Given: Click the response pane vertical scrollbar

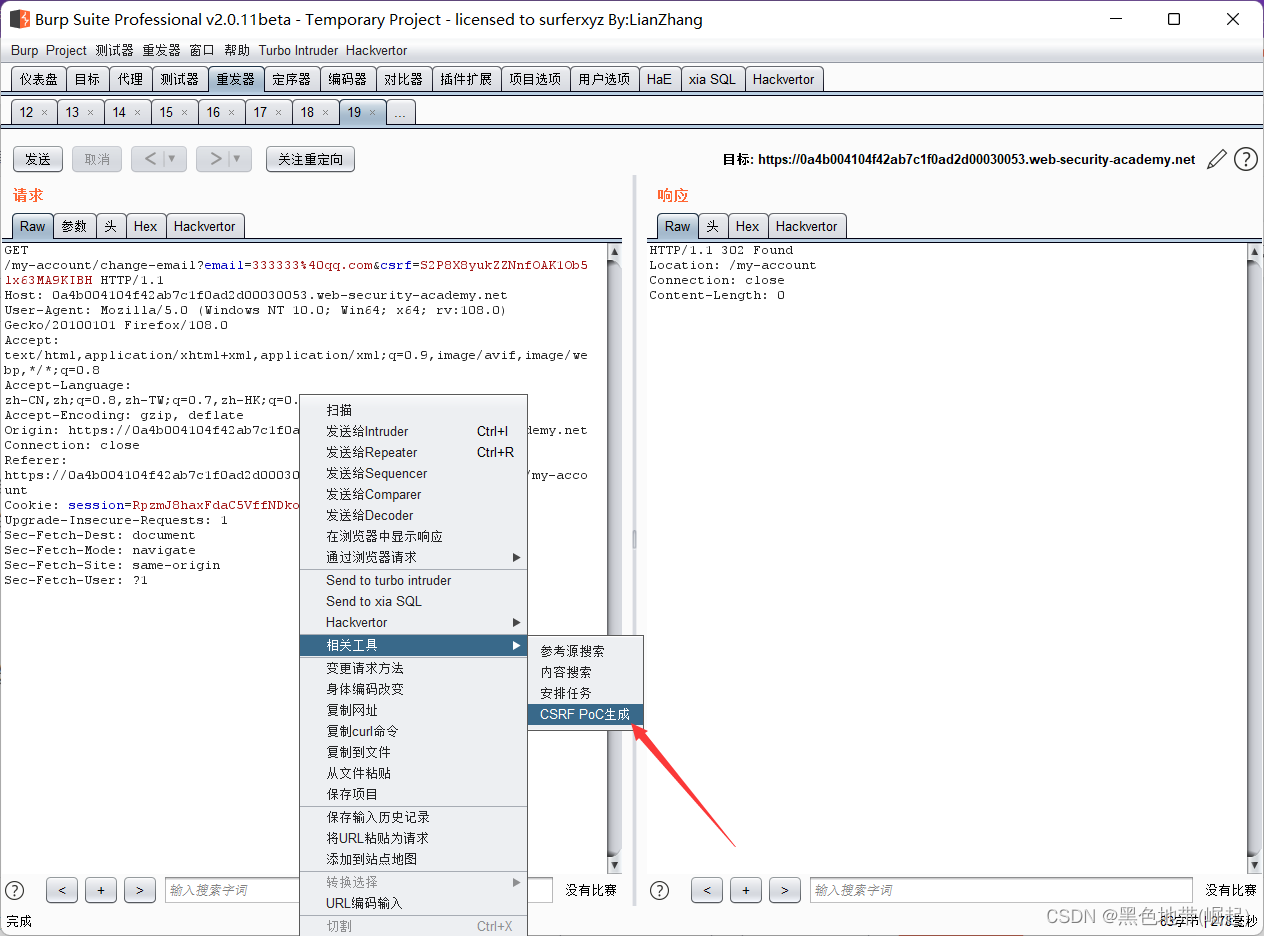Looking at the screenshot, I should click(x=1255, y=558).
